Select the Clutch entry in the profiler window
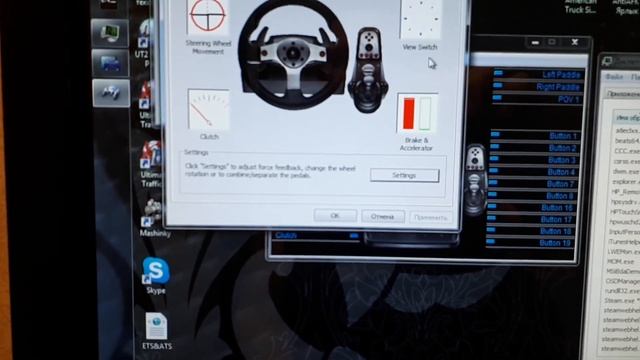The height and width of the screenshot is (360, 640). tap(316, 236)
